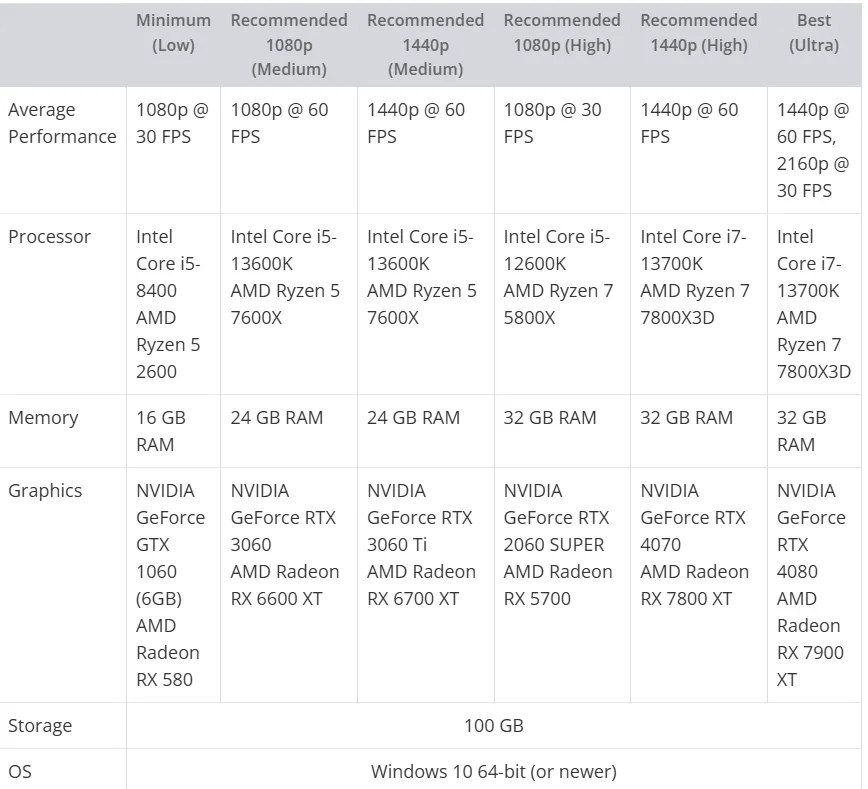Click the Memory row label
868x789 pixels.
click(43, 417)
